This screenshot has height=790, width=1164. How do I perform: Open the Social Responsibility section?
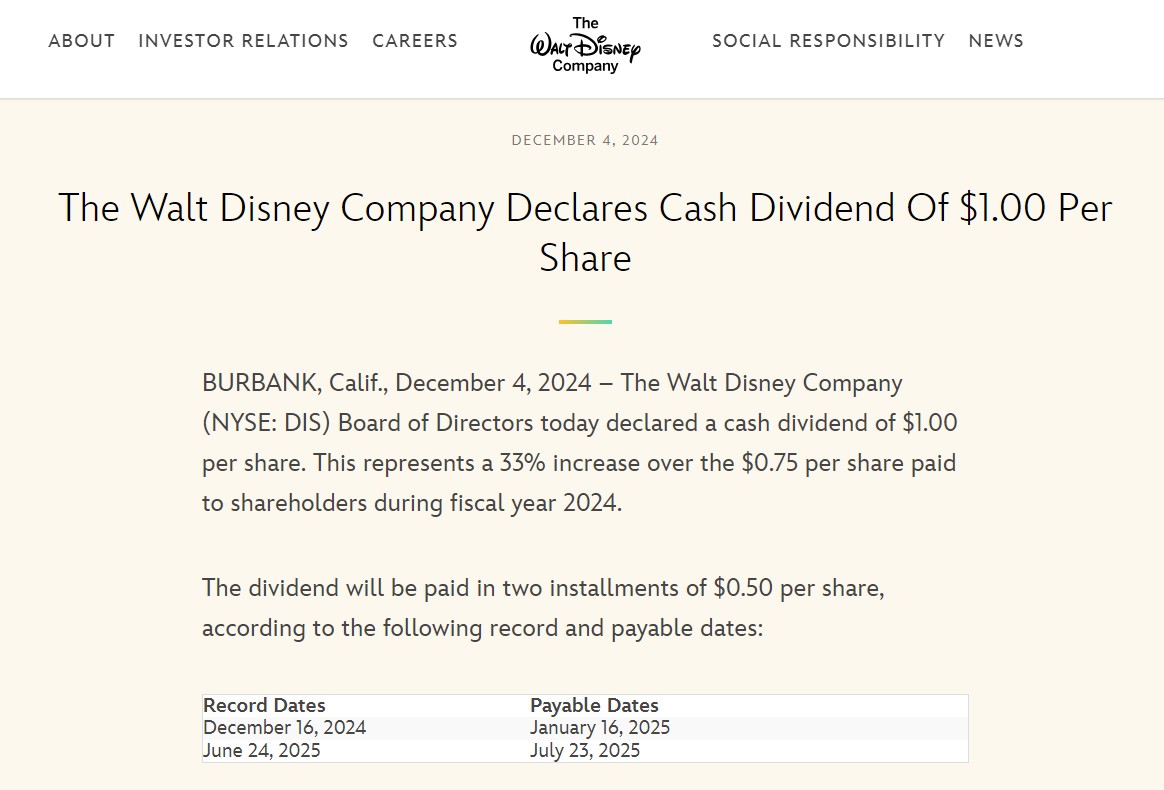click(828, 41)
